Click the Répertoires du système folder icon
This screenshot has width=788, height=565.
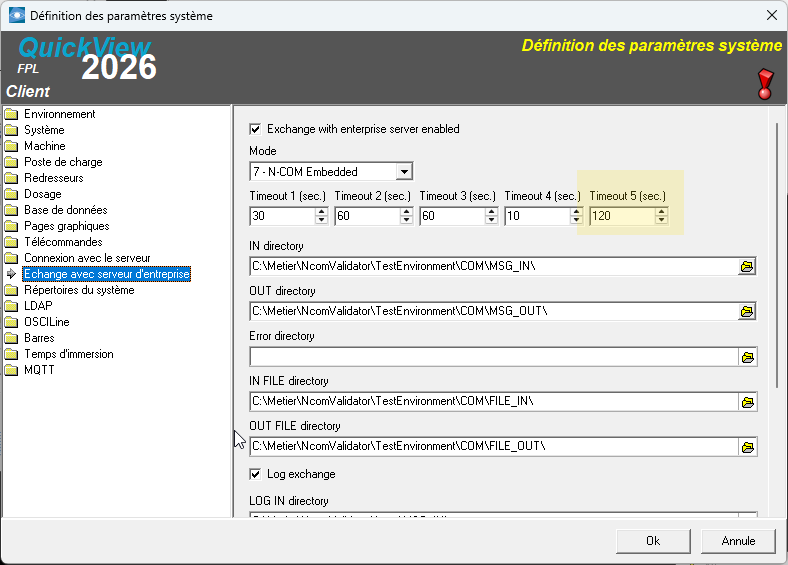[11, 290]
